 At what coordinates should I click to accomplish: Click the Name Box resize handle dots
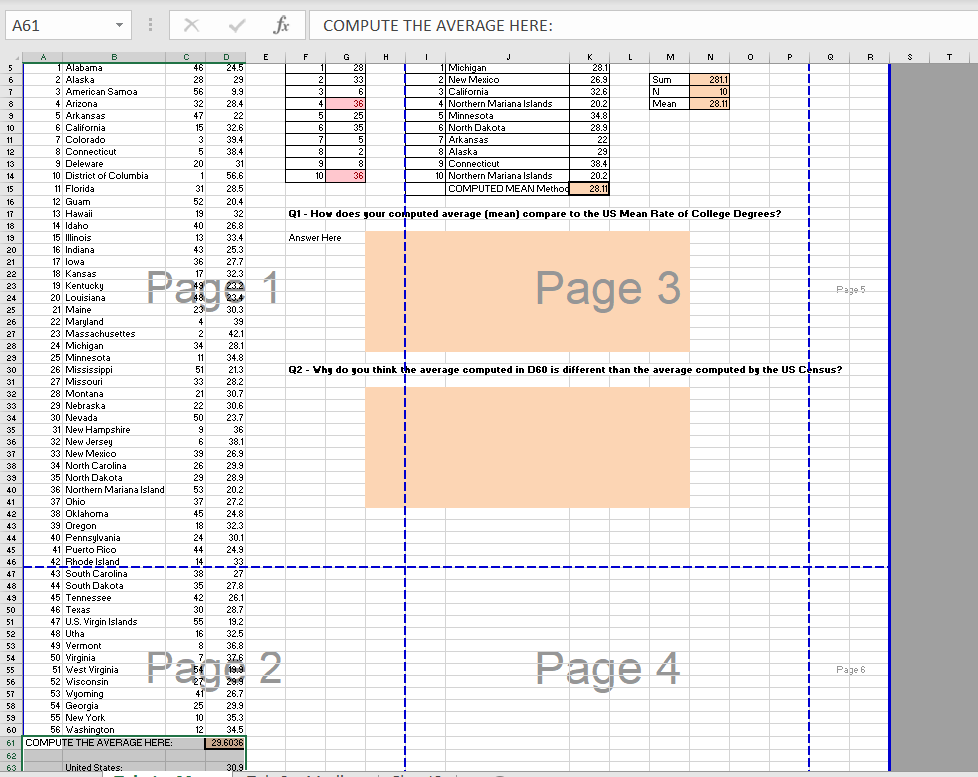150,25
